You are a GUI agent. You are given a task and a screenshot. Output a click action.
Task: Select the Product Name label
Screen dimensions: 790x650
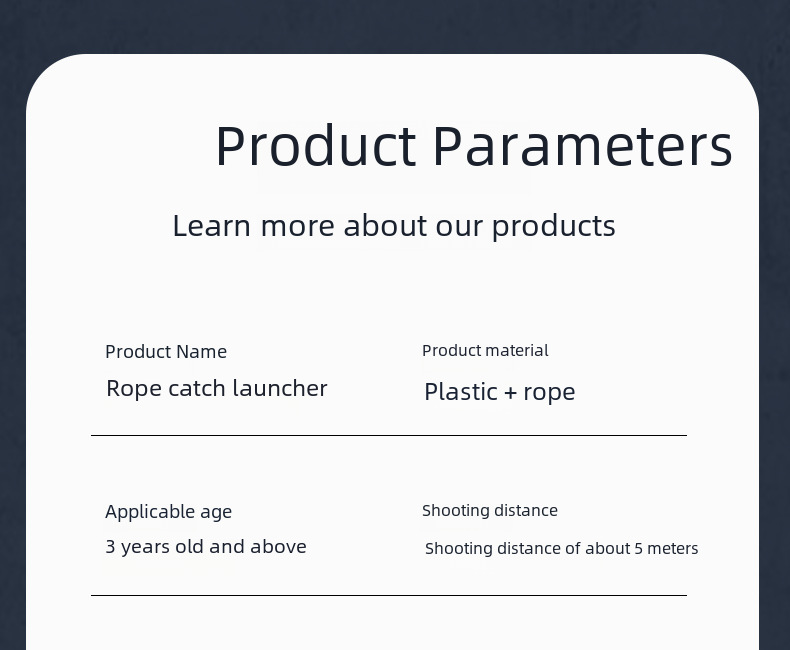tap(166, 352)
